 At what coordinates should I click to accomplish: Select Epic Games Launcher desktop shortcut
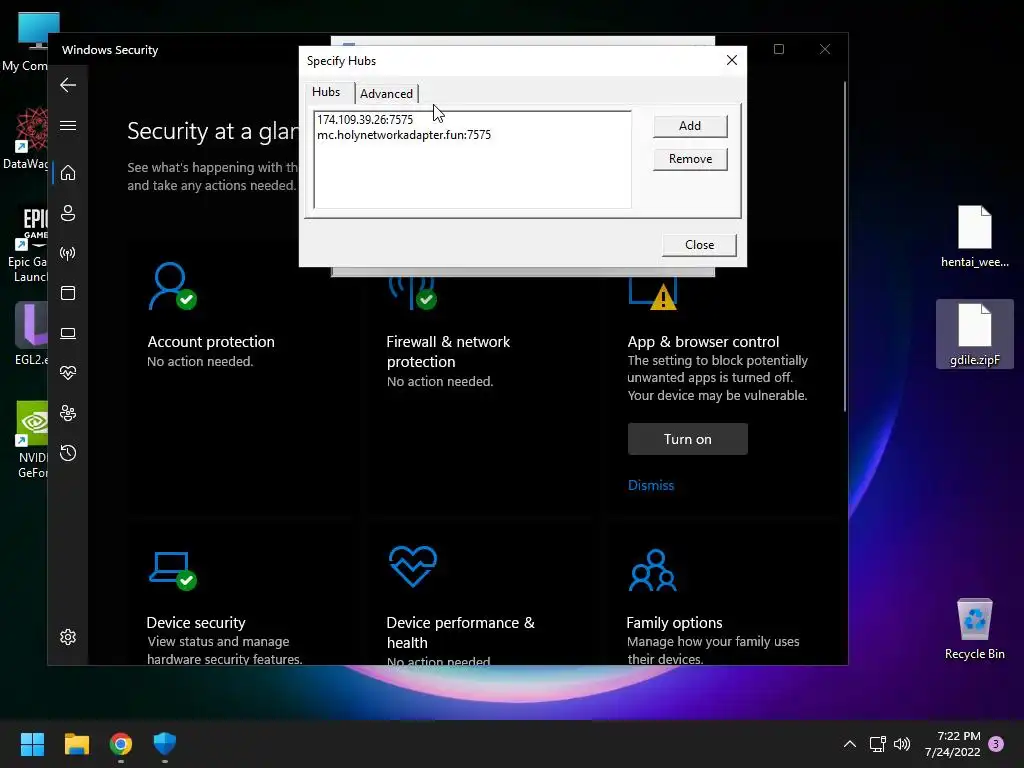tap(28, 245)
